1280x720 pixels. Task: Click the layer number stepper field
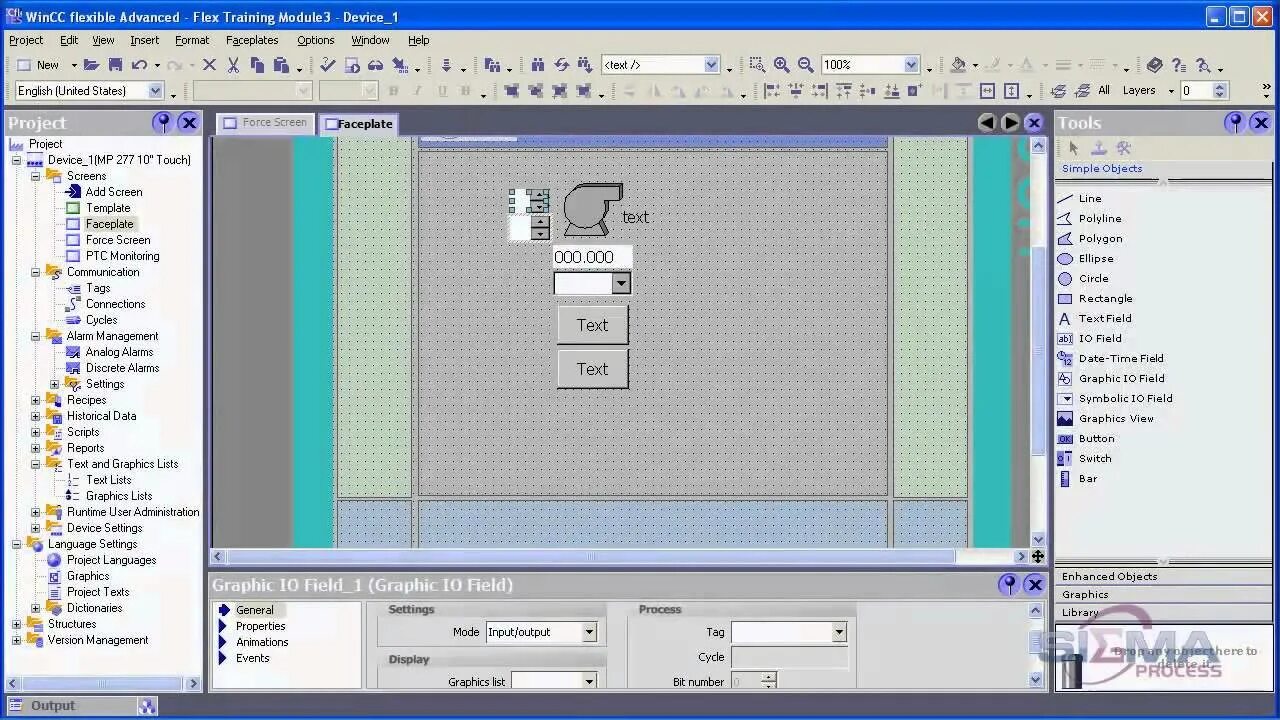1204,91
